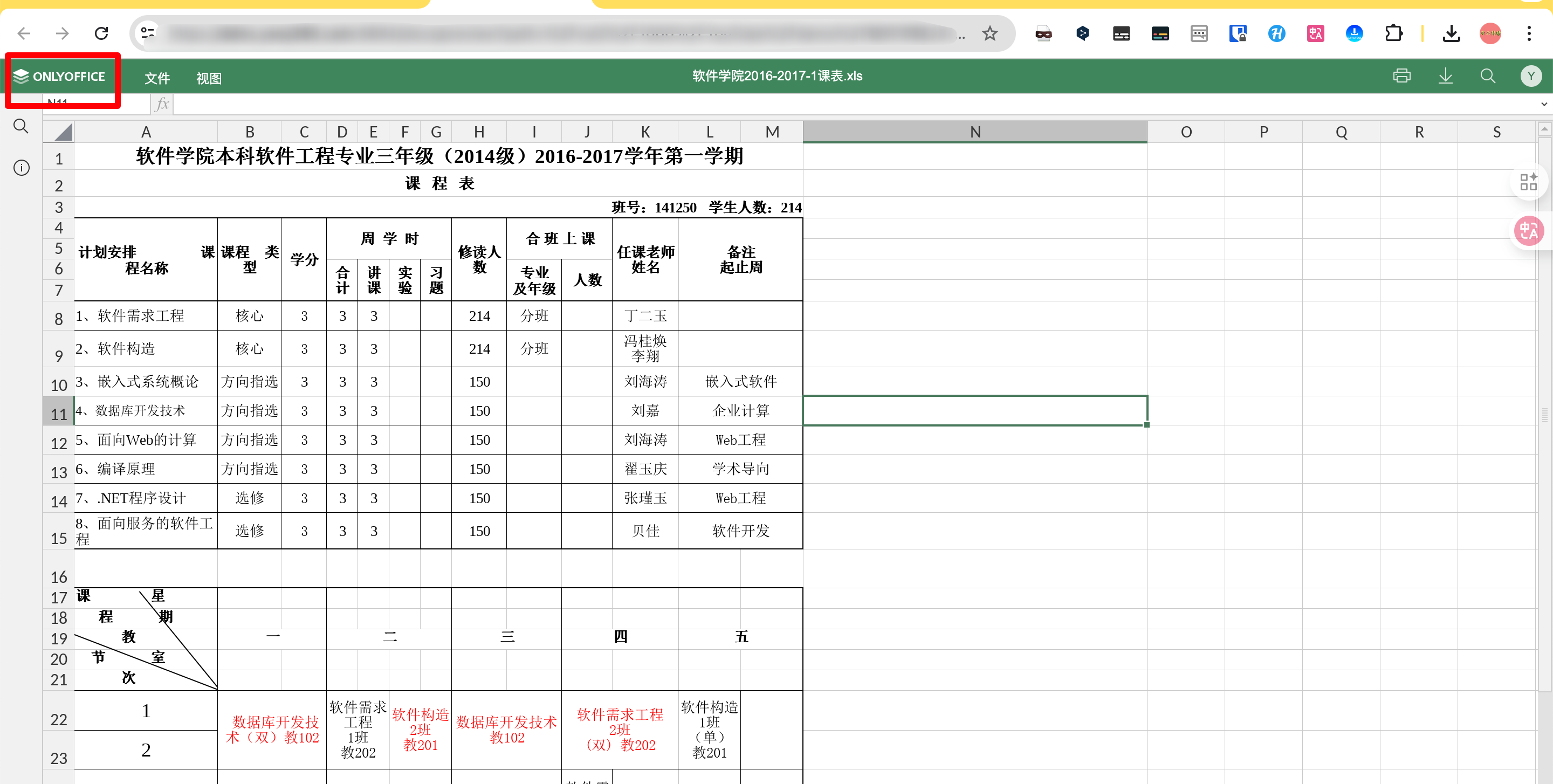Open the browser extensions puzzle icon
Screen dimensions: 1553x784
click(x=1393, y=33)
